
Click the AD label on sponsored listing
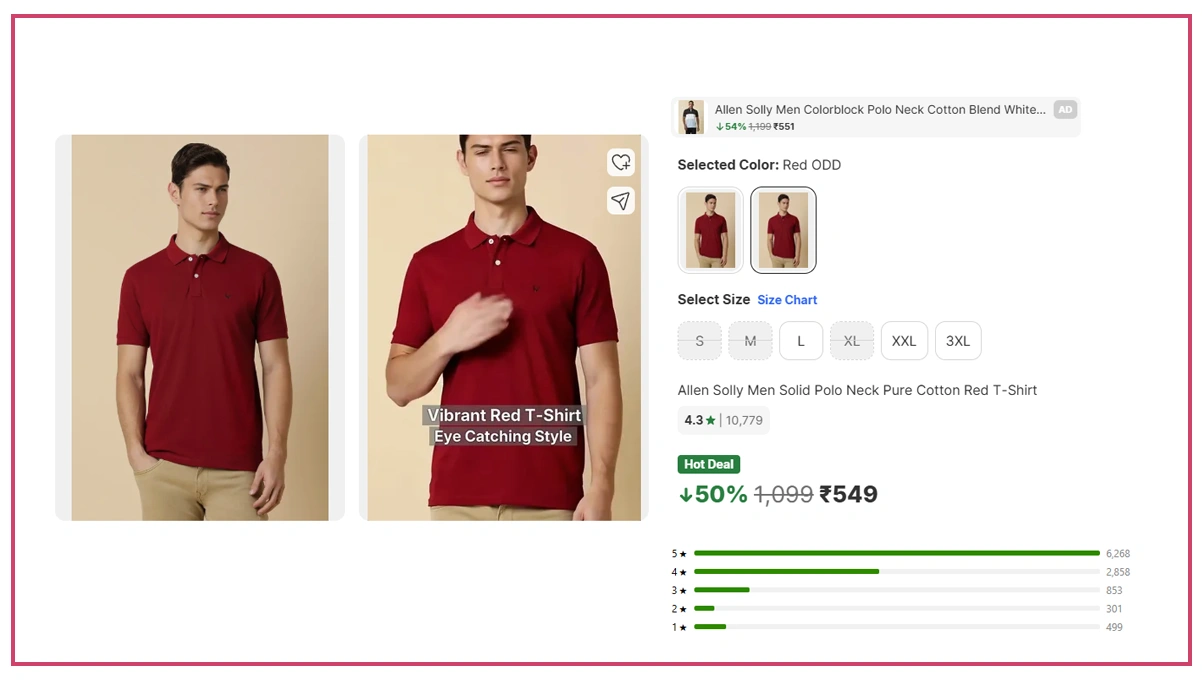point(1065,110)
